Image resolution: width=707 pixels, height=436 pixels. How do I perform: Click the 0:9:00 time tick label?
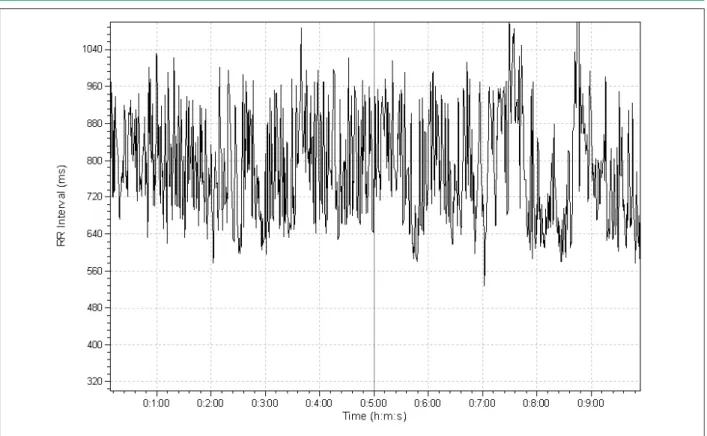[591, 403]
